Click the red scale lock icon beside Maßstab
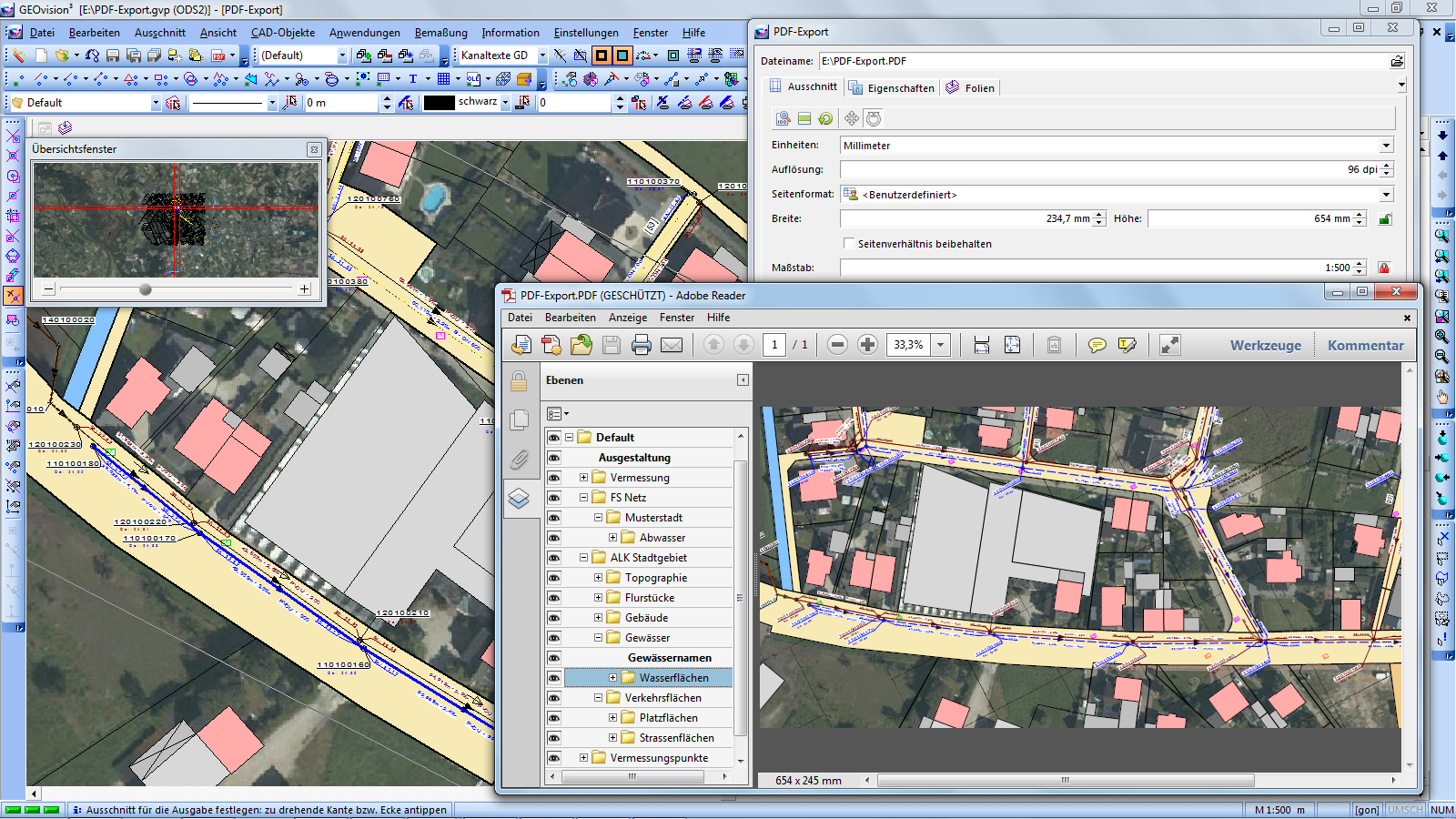The image size is (1456, 819). coord(1384,268)
